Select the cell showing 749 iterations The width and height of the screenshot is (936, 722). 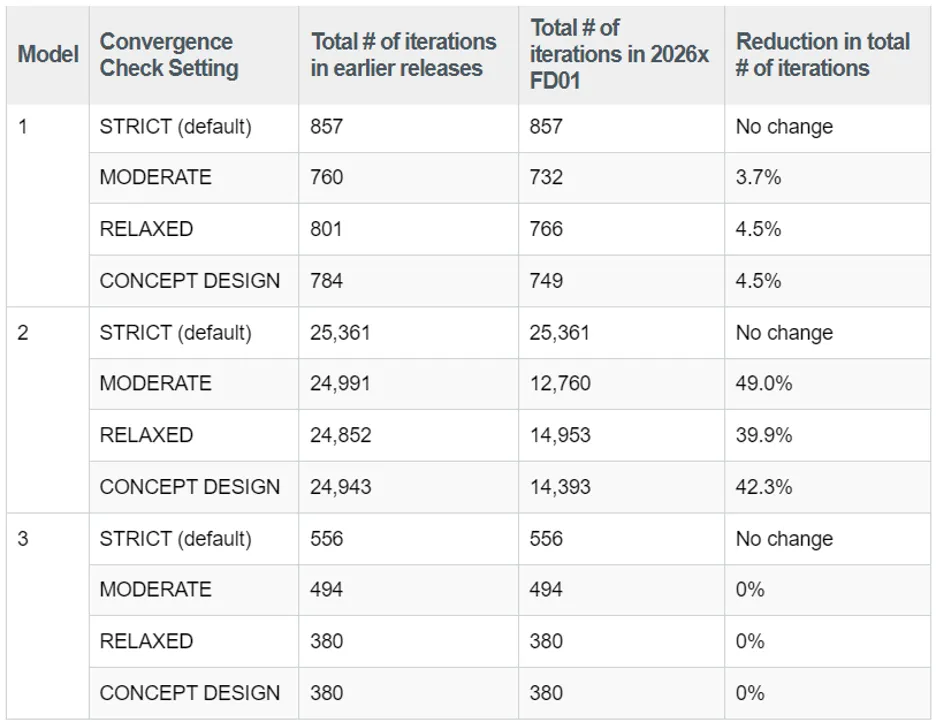pos(547,281)
